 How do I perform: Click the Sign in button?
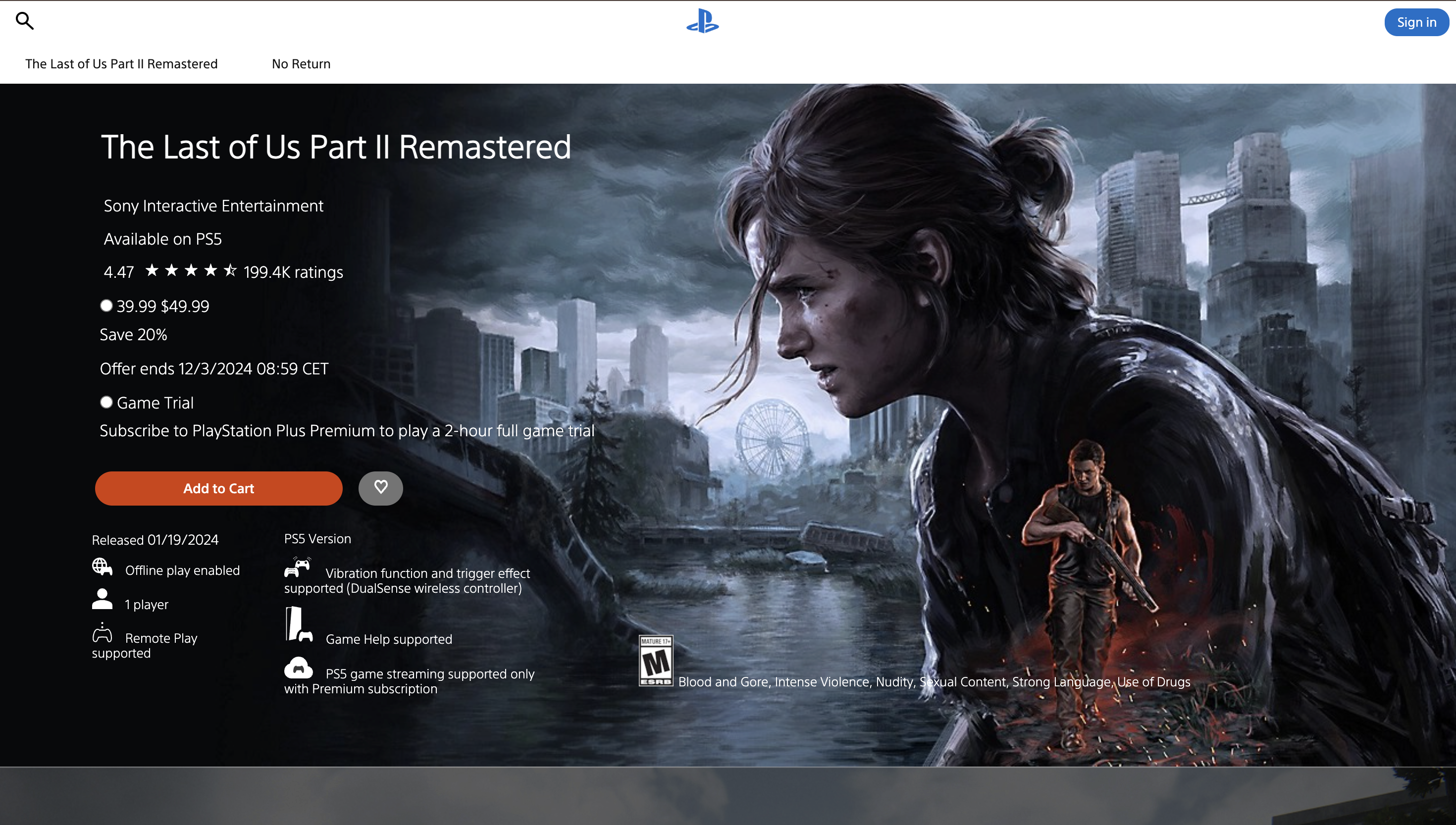[1416, 22]
